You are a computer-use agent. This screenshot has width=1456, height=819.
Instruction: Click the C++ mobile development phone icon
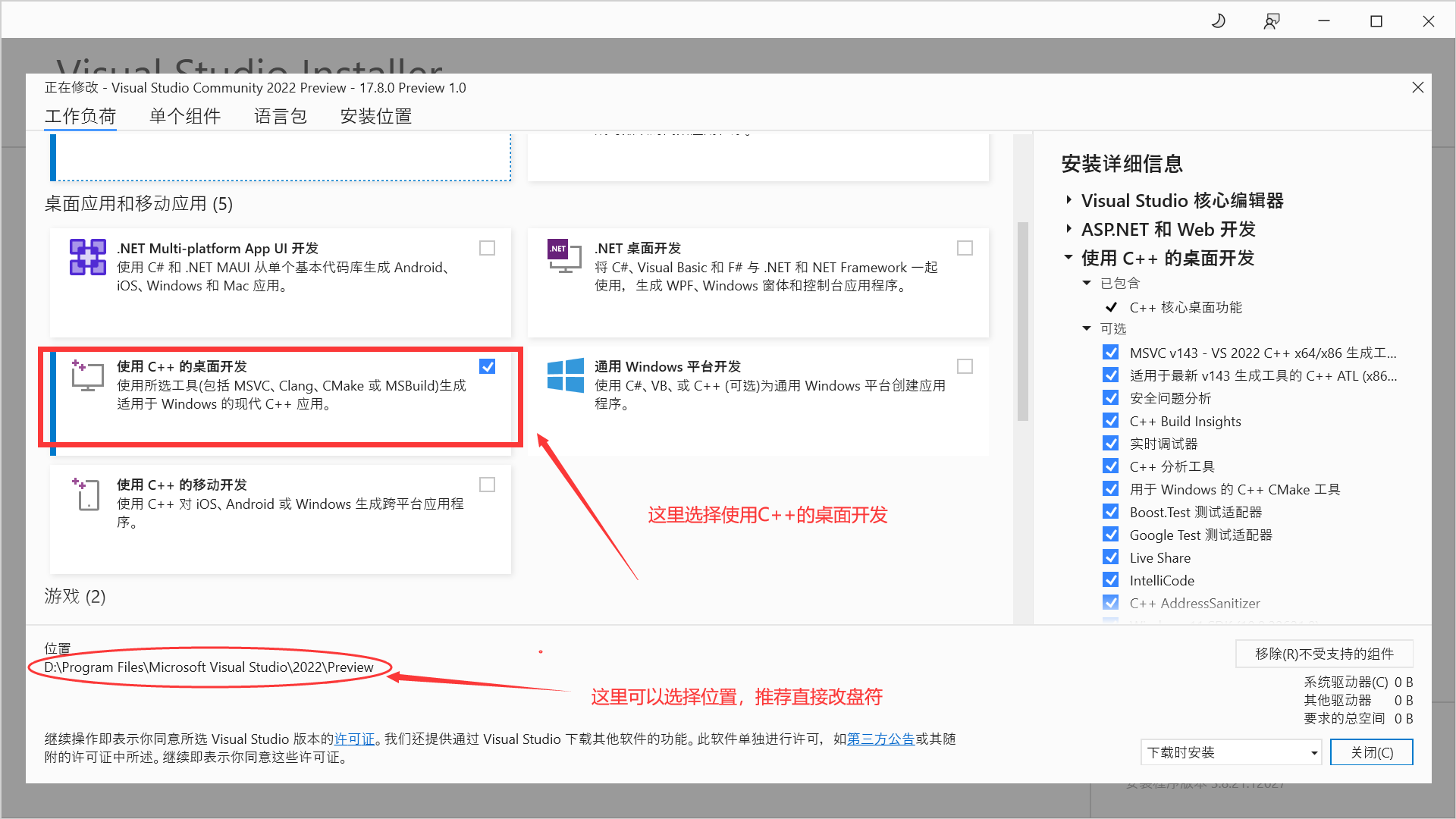(86, 494)
